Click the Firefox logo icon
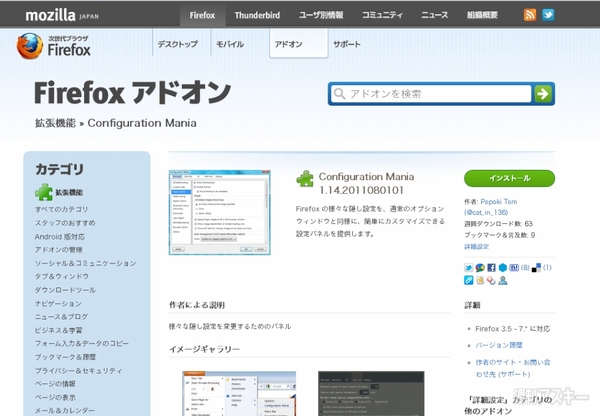 30,46
